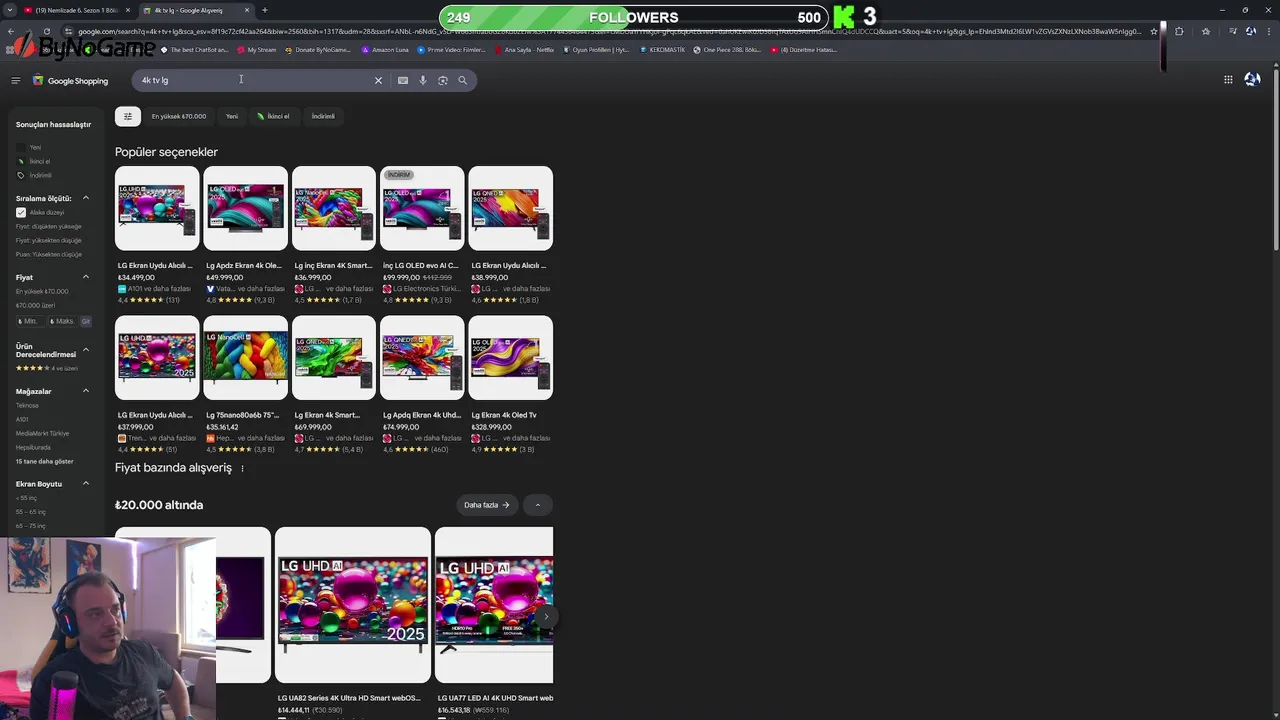The width and height of the screenshot is (1280, 720).
Task: Select the 'İkinci el' filter chip
Action: point(273,116)
